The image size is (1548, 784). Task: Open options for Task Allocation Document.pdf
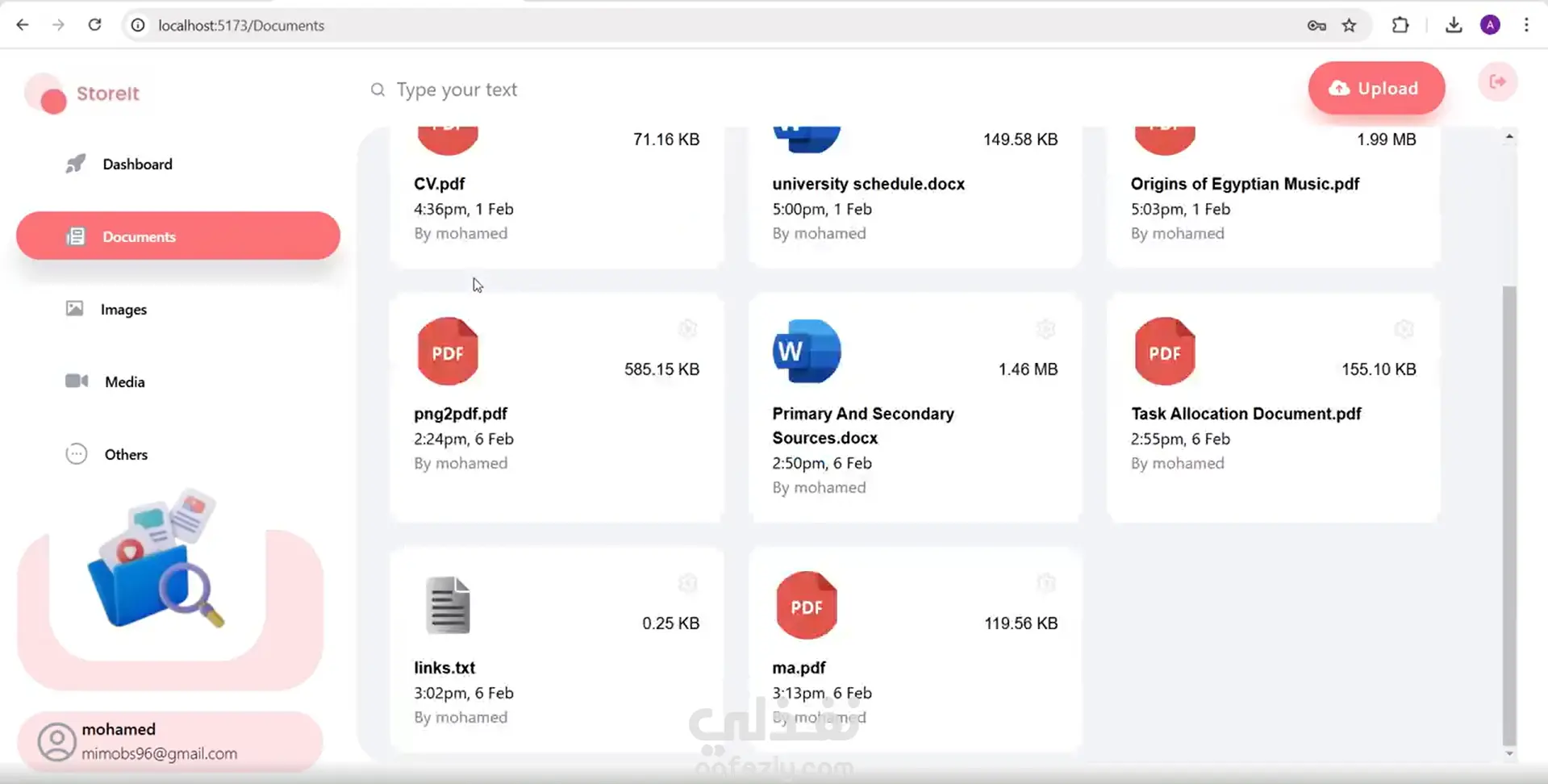tap(1404, 329)
